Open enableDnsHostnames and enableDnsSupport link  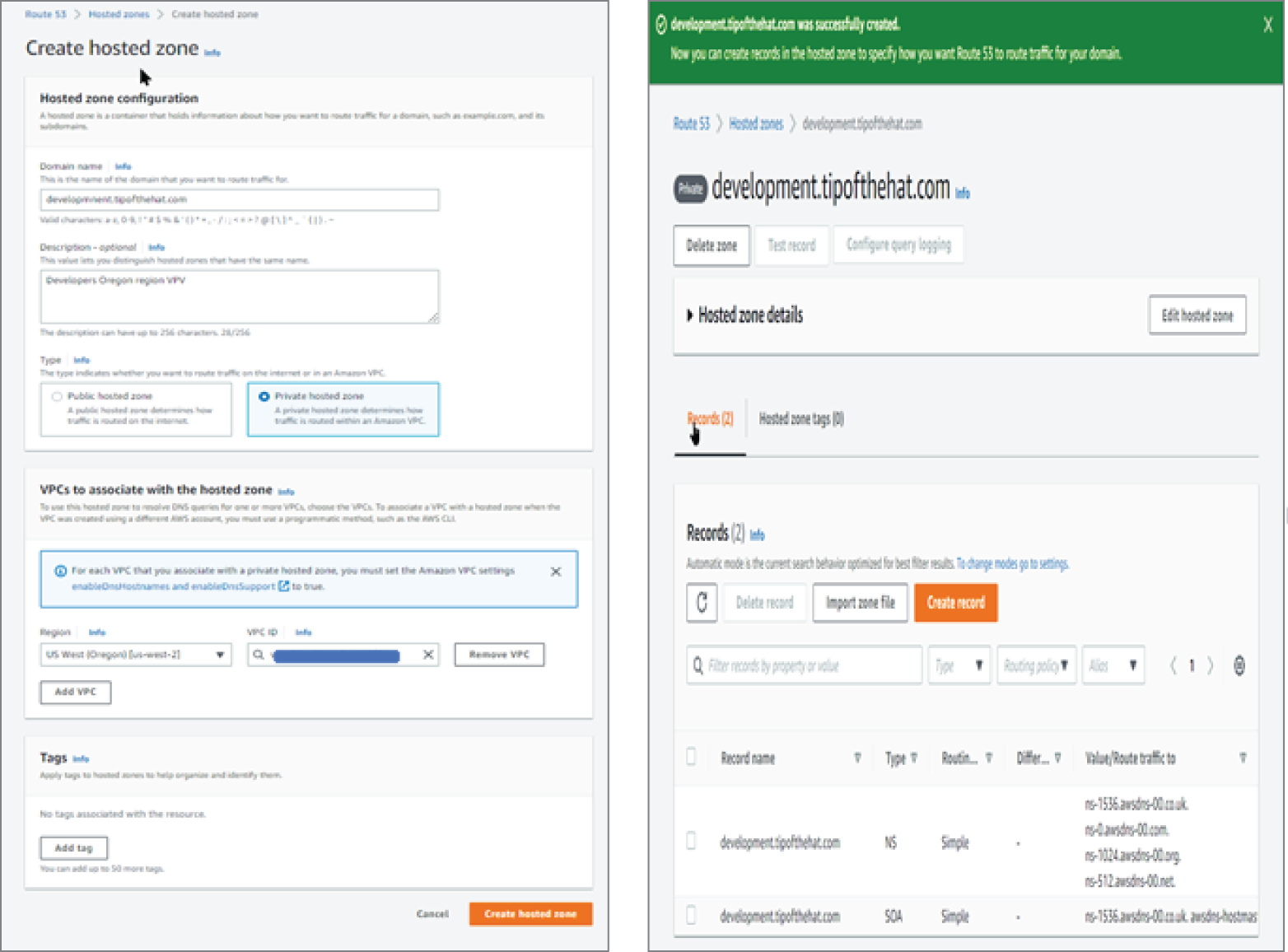pos(173,586)
